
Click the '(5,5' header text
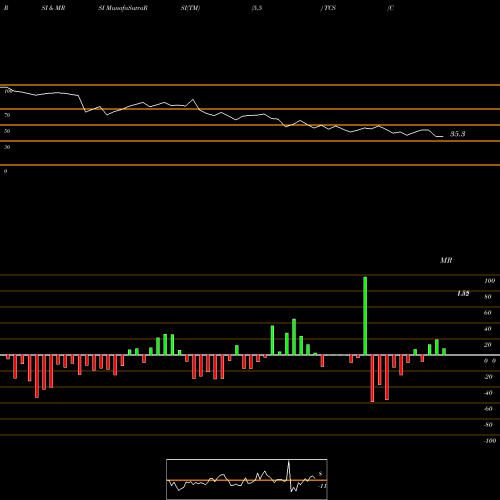(x=257, y=8)
